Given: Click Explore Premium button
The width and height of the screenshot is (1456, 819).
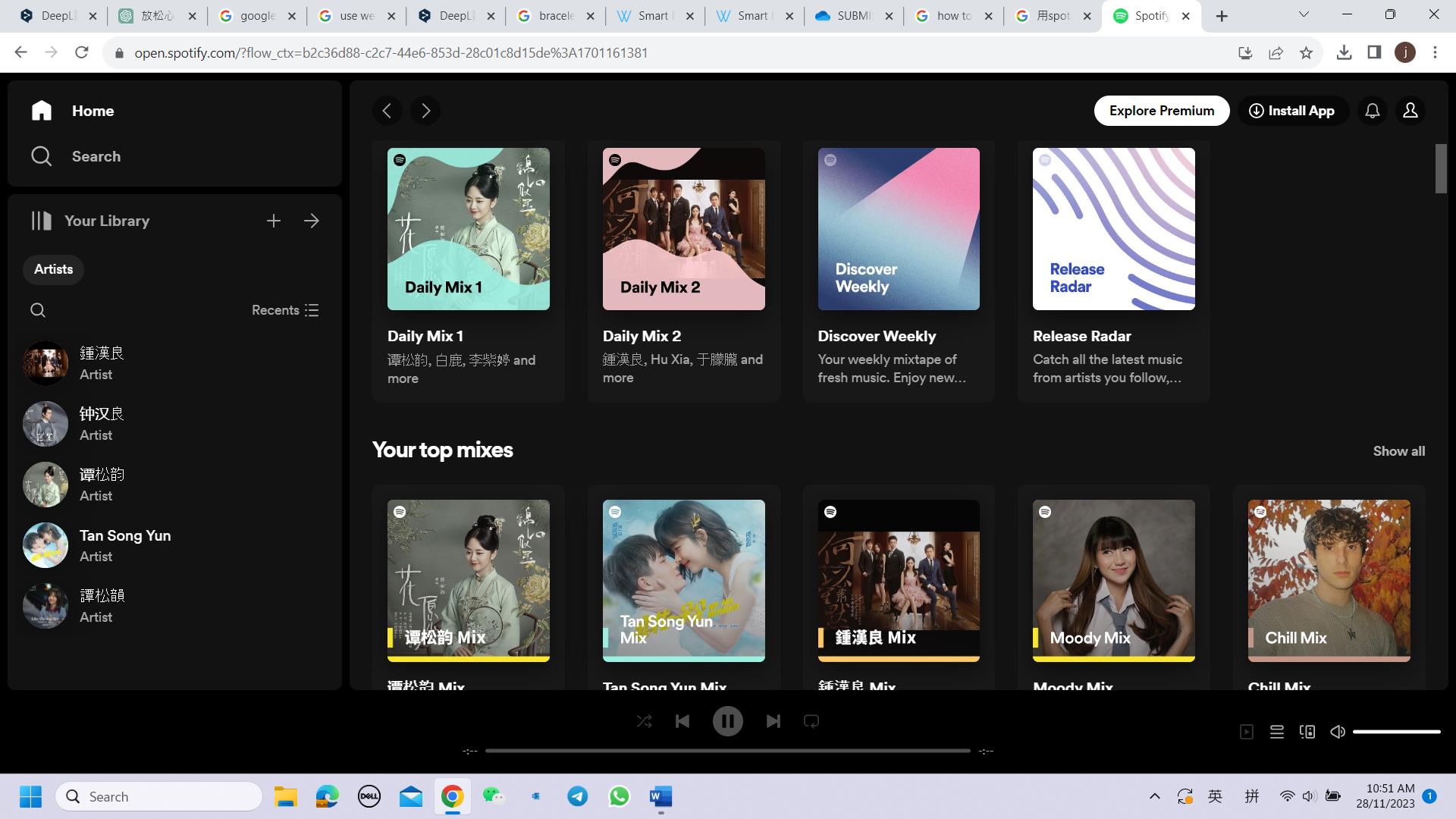Looking at the screenshot, I should tap(1161, 111).
